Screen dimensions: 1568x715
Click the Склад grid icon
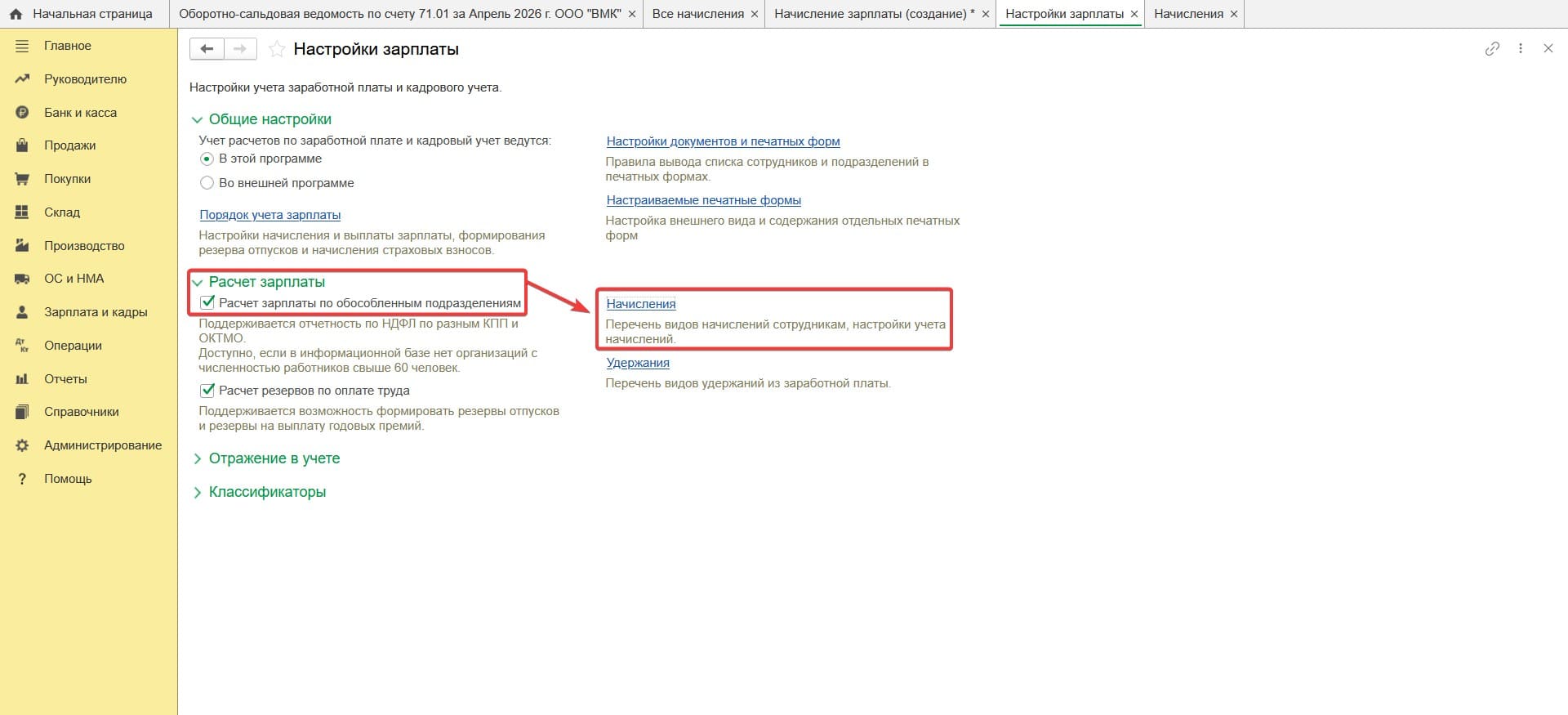22,212
